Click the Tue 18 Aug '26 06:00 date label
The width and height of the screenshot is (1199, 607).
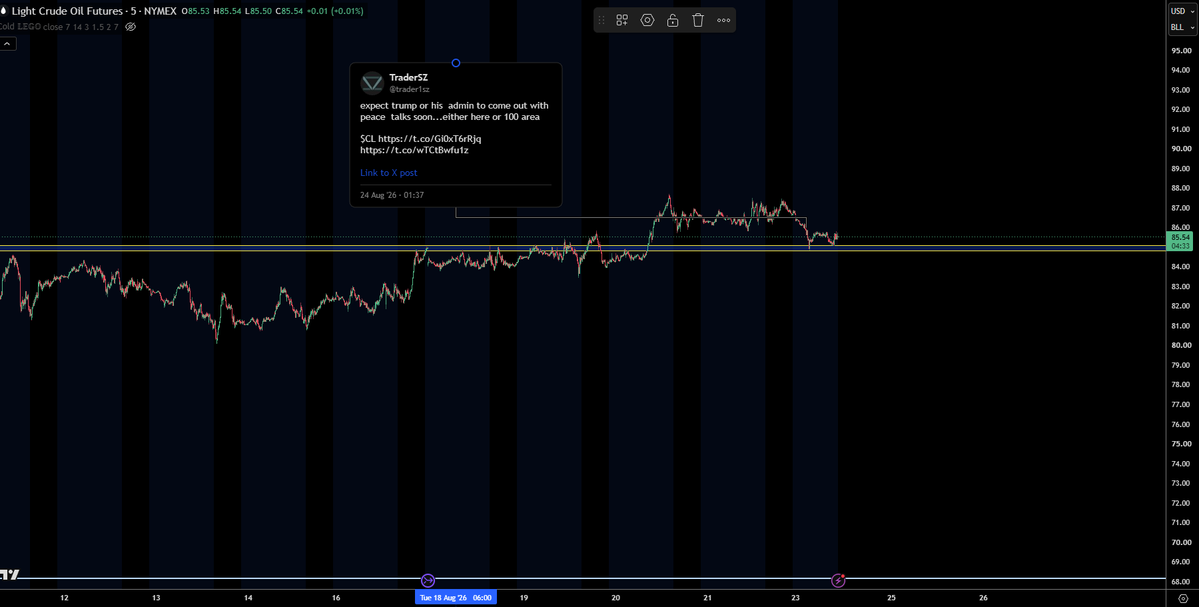456,598
